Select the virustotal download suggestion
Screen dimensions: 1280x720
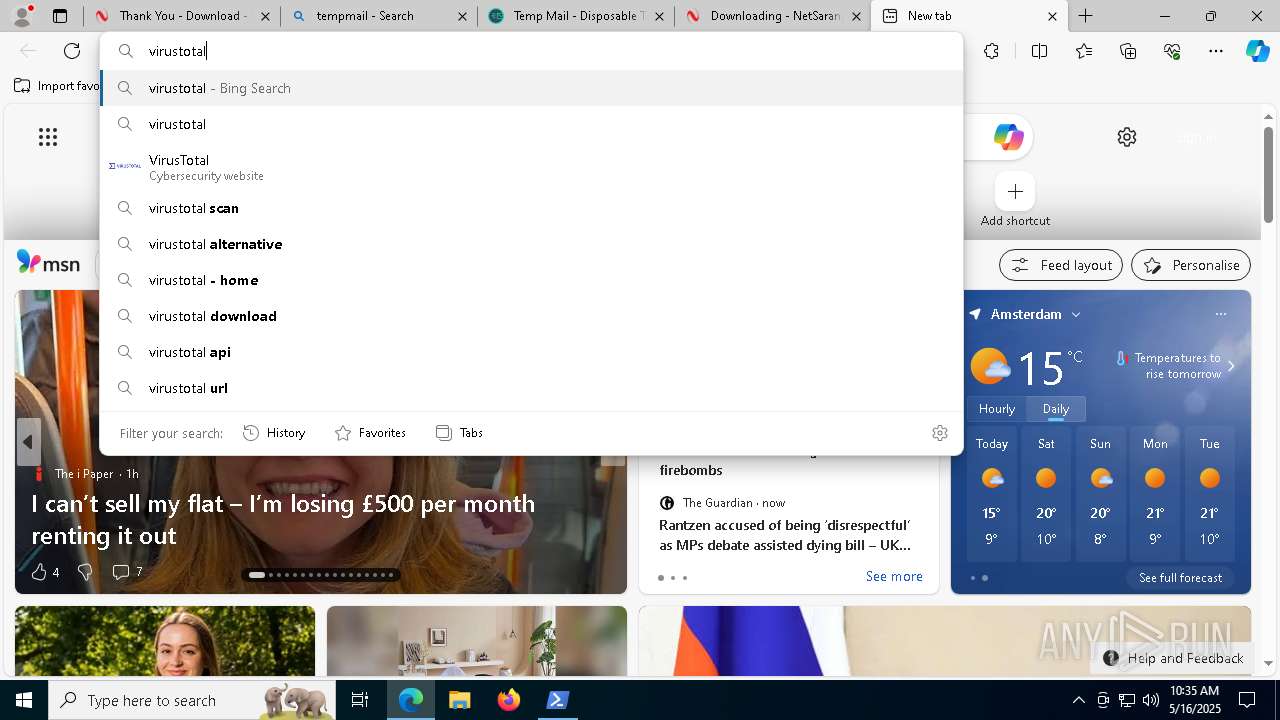[531, 316]
